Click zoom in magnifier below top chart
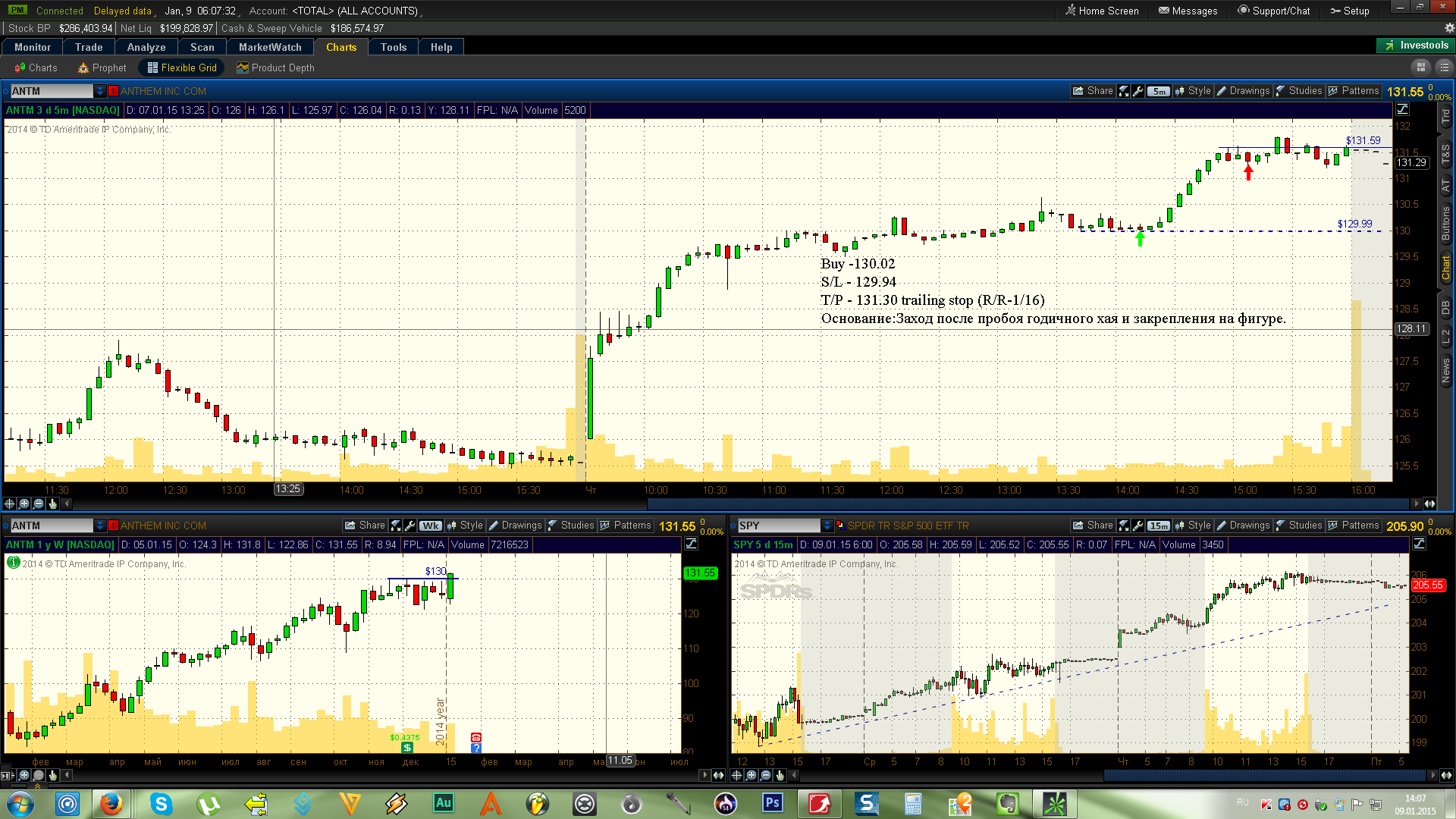The image size is (1456, 819). 24,504
